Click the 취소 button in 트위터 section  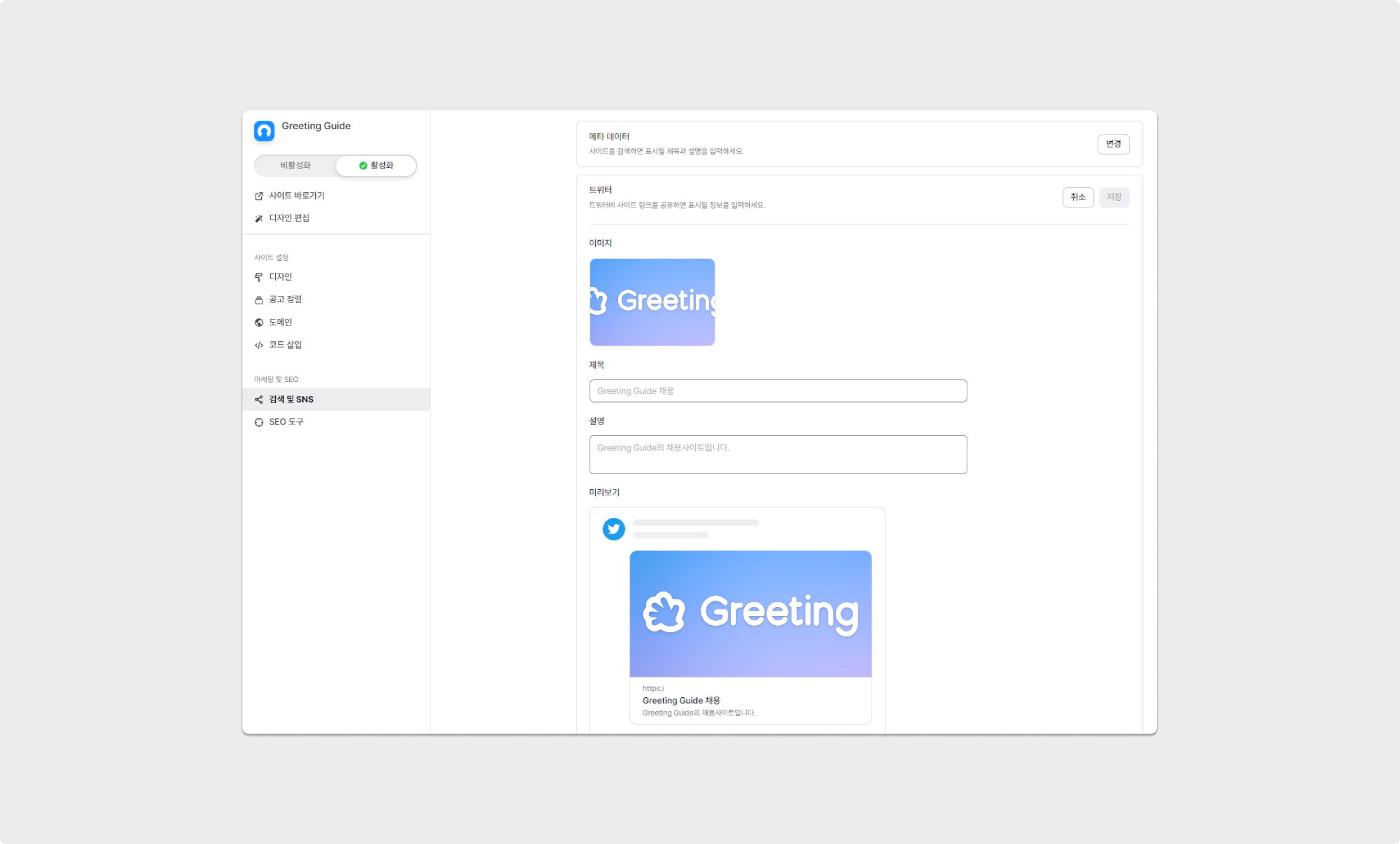click(1078, 197)
